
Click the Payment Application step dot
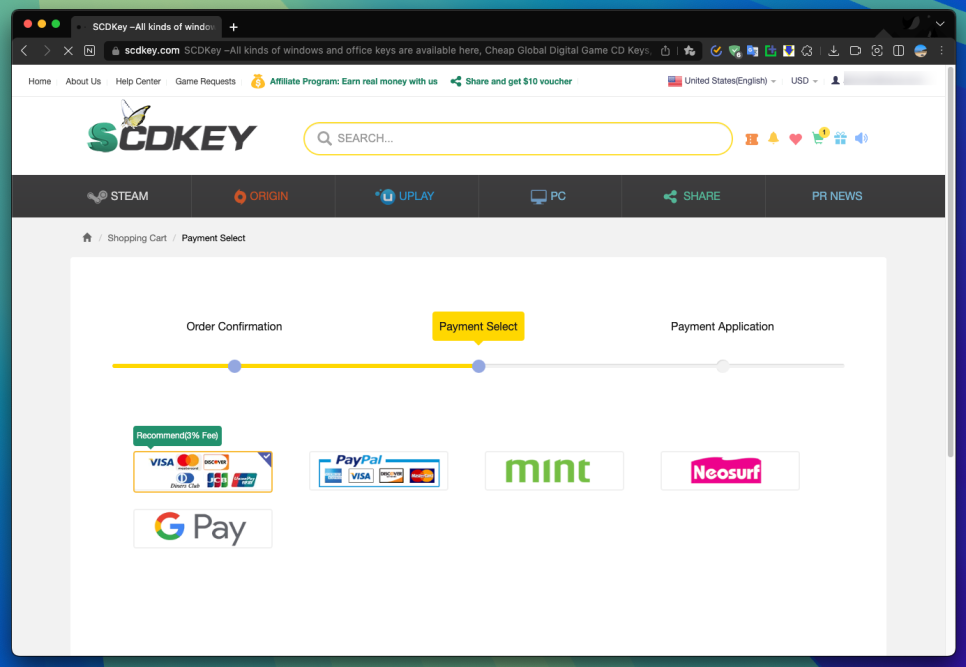click(x=723, y=366)
